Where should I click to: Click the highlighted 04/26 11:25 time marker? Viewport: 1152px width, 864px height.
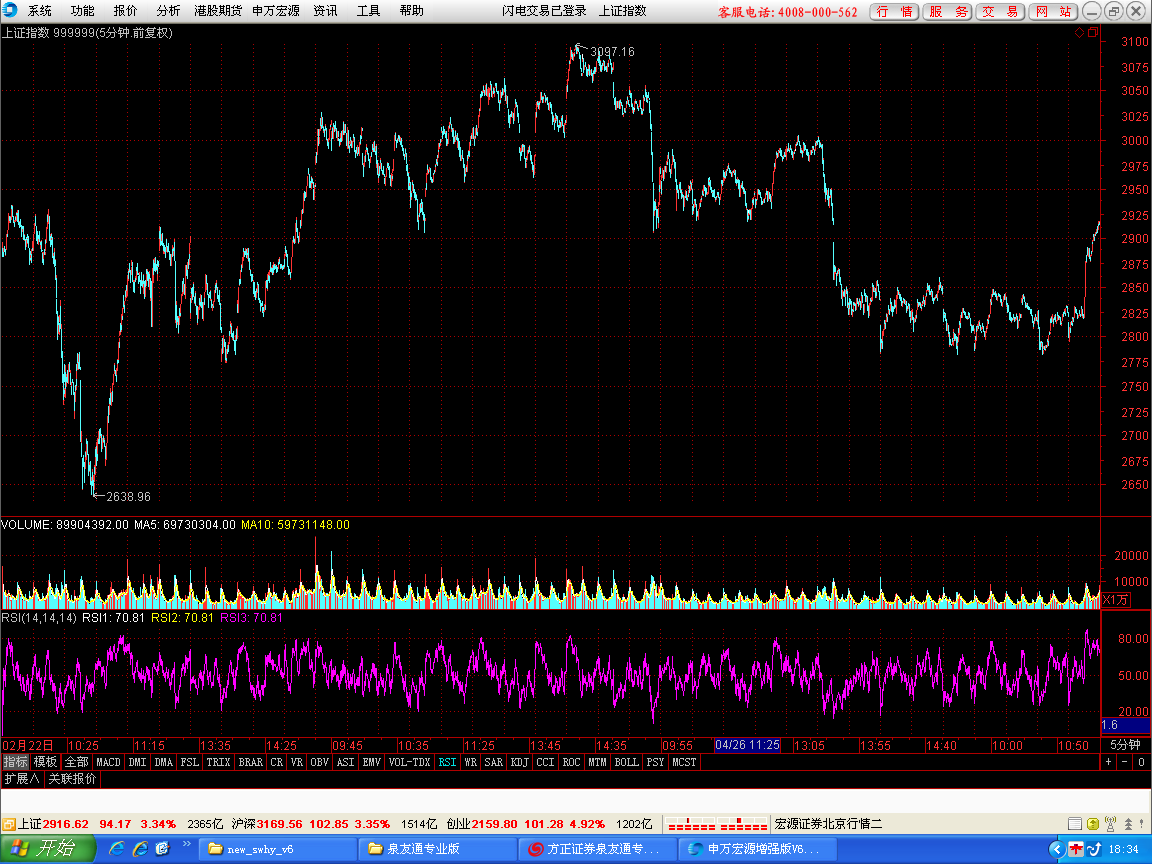click(x=747, y=745)
